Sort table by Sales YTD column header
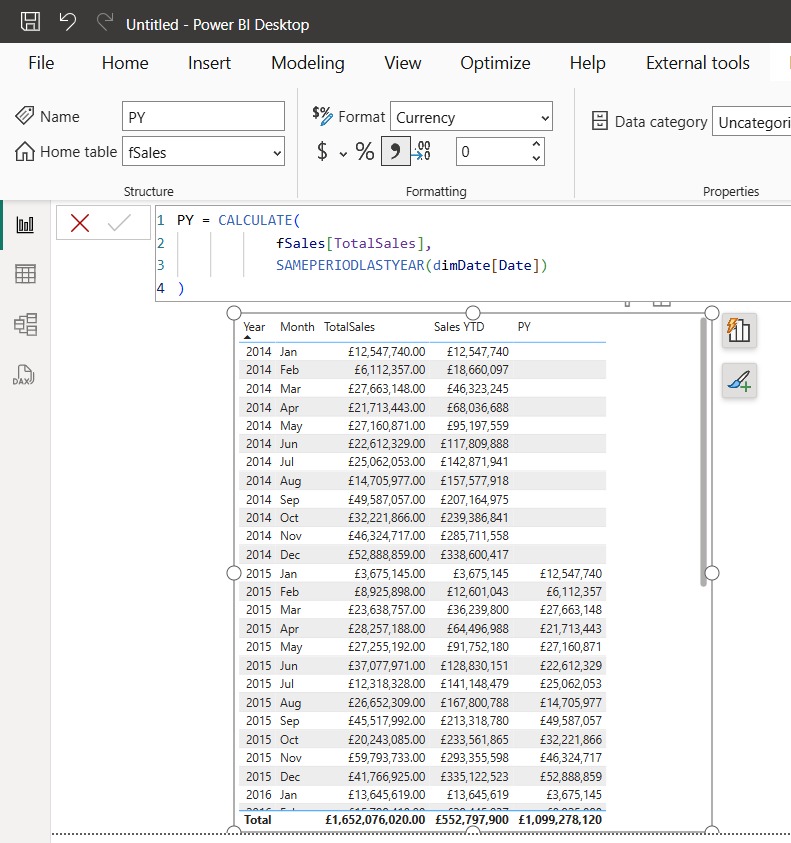 pyautogui.click(x=460, y=327)
